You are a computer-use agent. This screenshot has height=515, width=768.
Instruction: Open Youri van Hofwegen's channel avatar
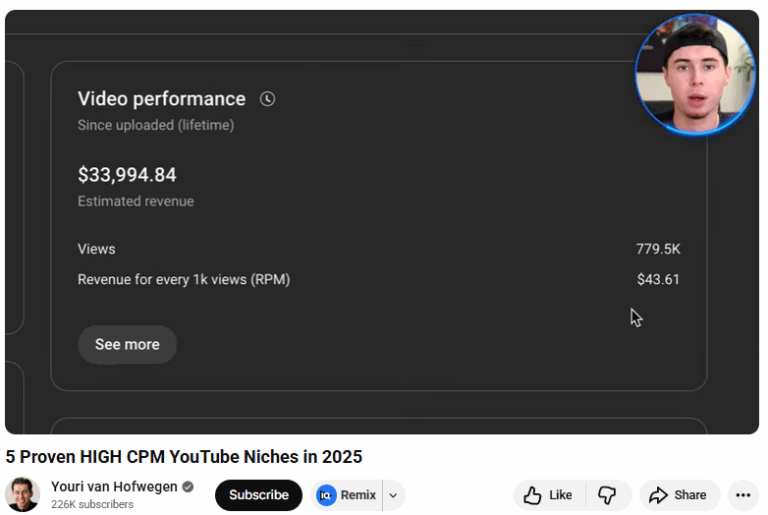click(x=22, y=495)
